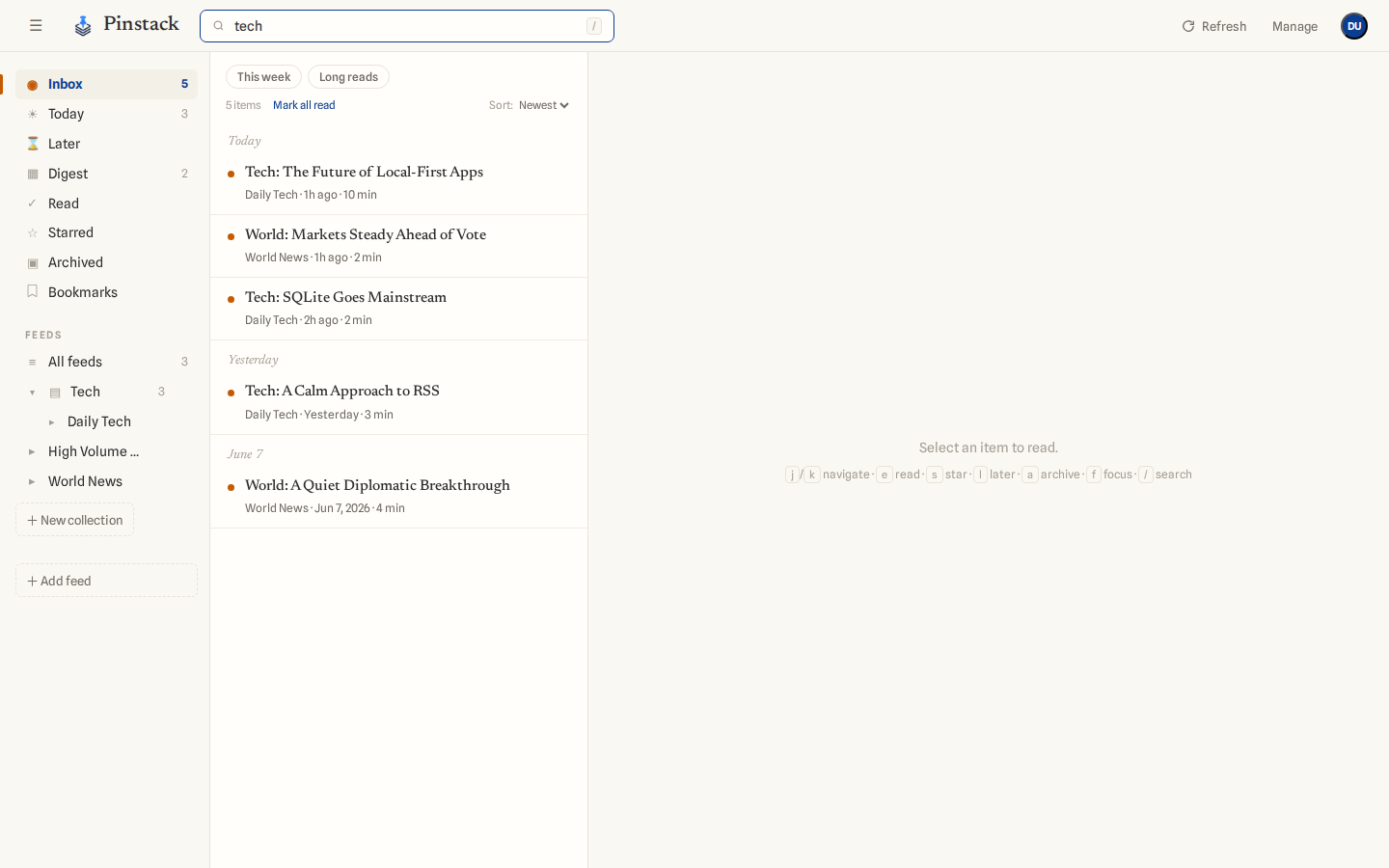Open the Today view
Viewport: 1389px width, 868px height.
106,114
